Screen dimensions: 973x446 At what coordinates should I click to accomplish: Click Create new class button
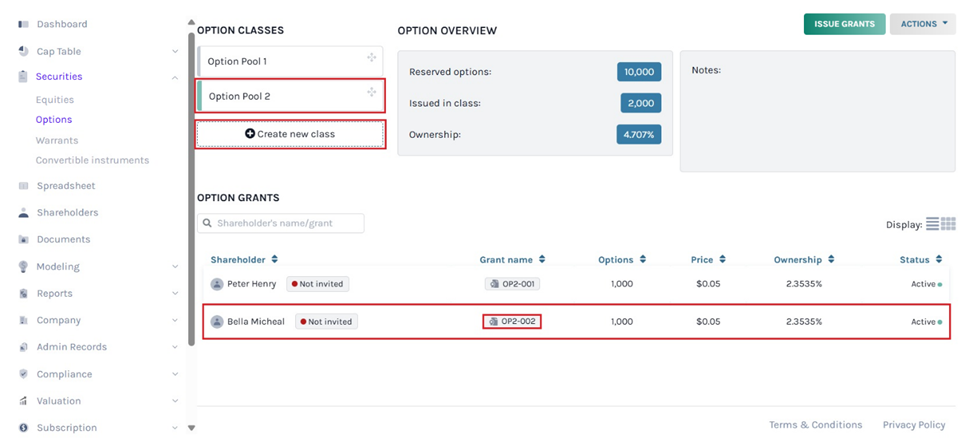coord(290,134)
